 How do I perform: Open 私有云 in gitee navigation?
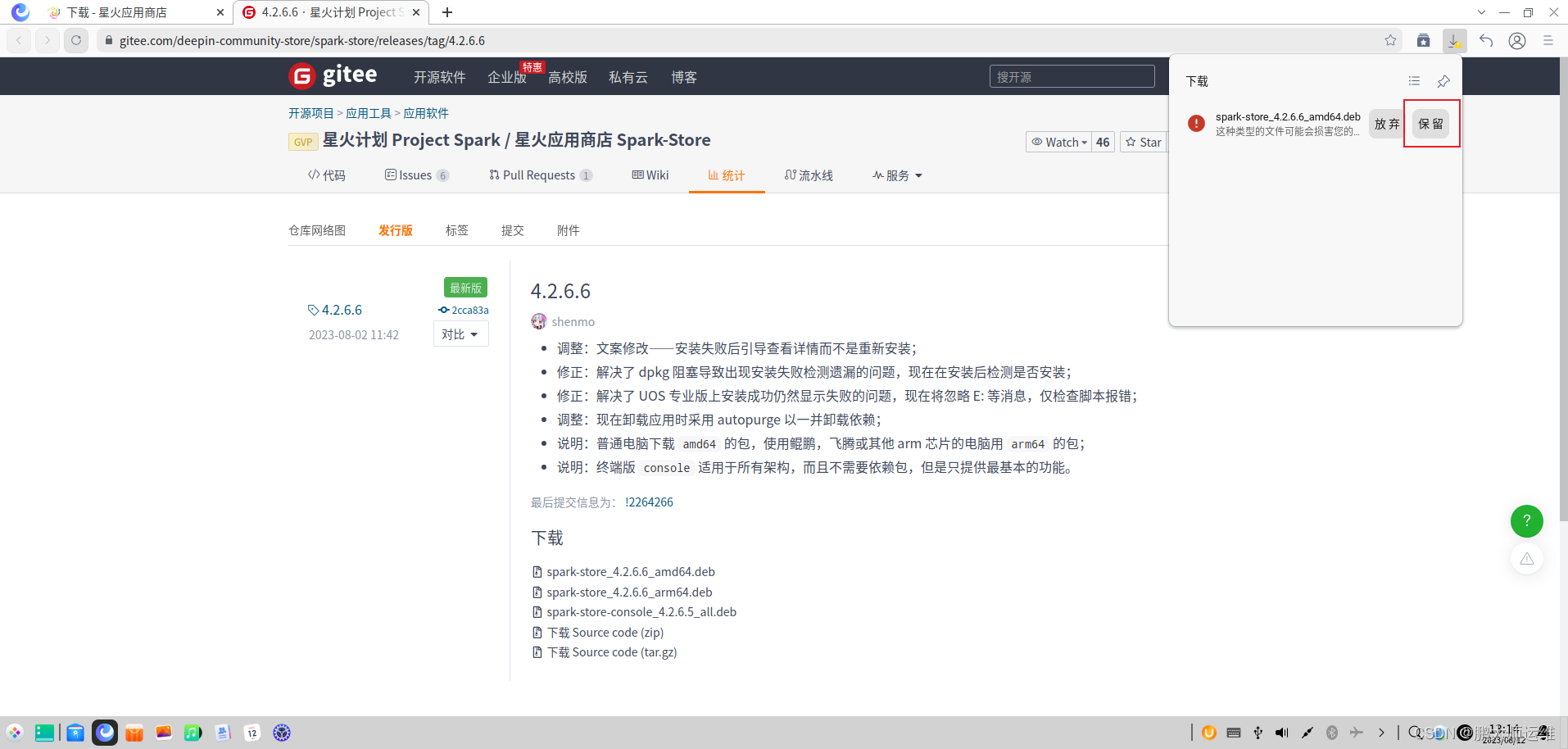(x=628, y=77)
